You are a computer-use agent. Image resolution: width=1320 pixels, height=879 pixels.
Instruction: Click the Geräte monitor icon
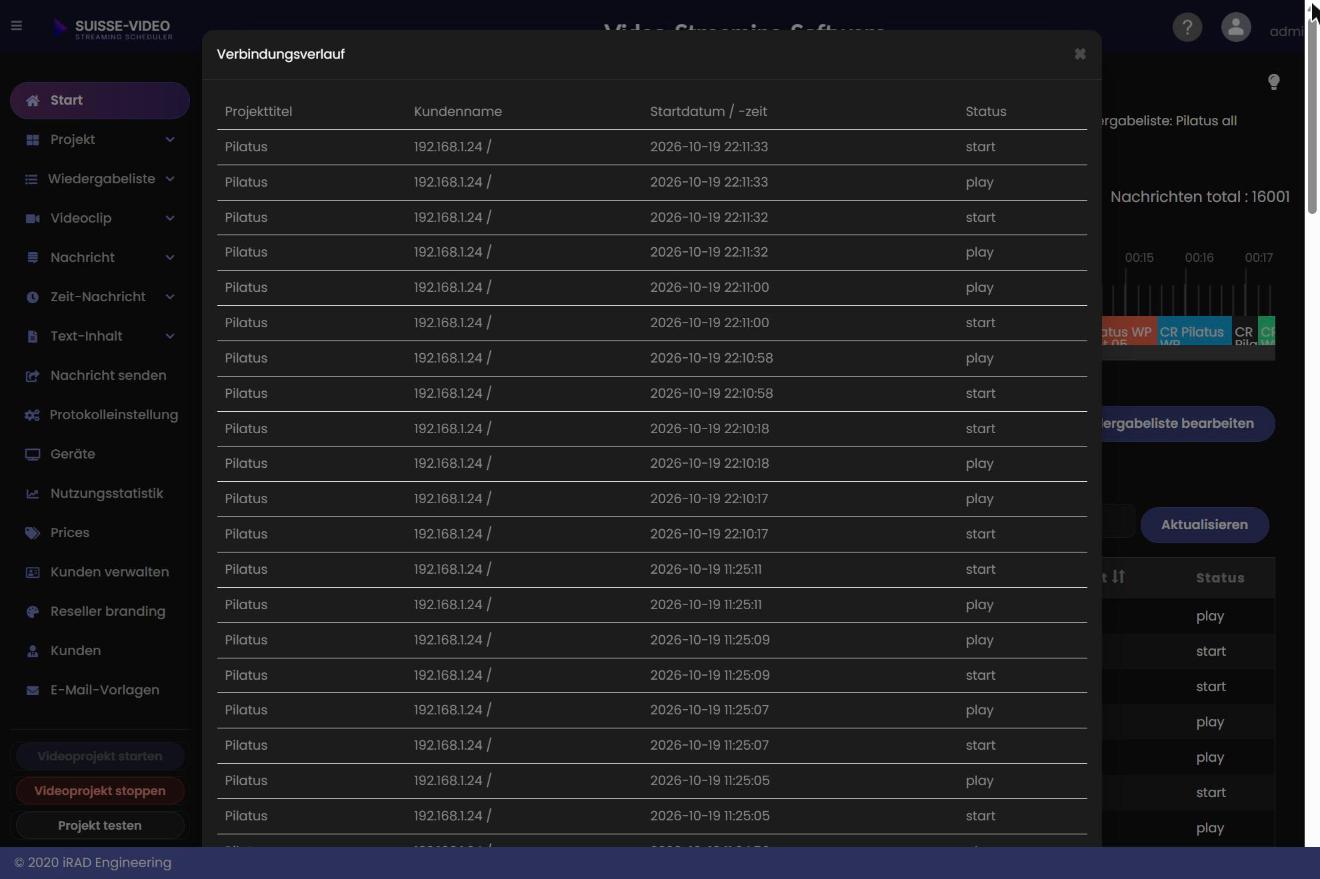[x=32, y=454]
